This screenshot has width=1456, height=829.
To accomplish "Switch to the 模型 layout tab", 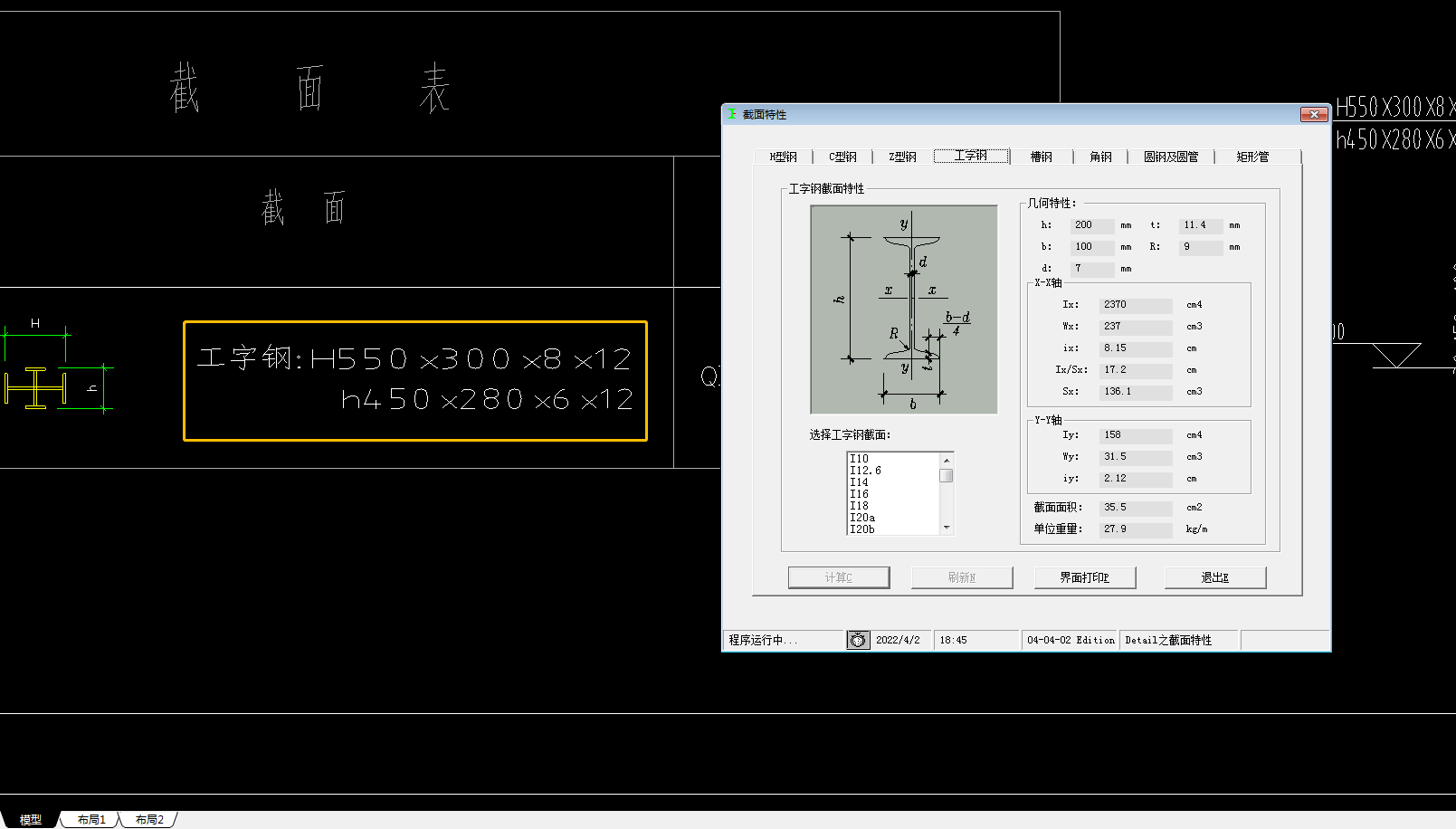I will (31, 820).
